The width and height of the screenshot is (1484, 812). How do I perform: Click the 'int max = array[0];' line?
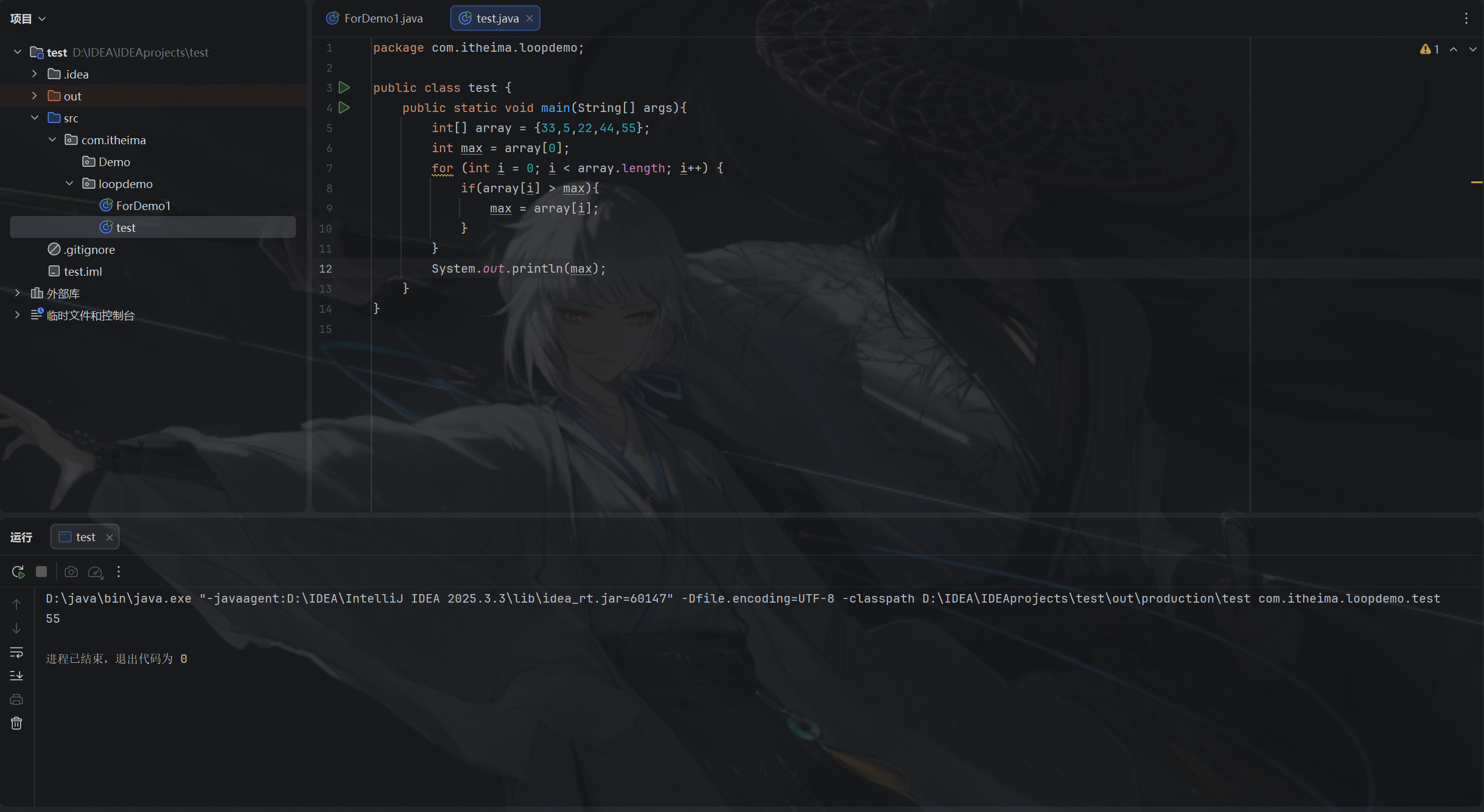pos(500,148)
